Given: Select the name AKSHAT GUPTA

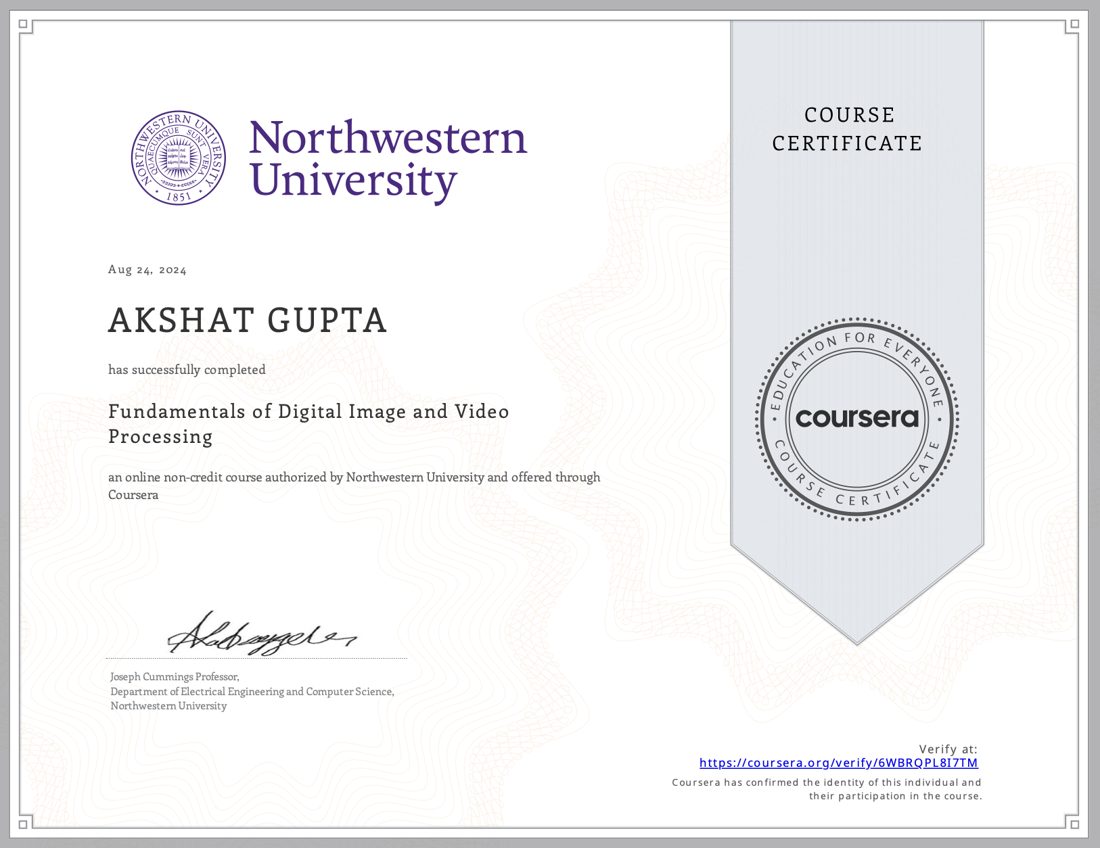Looking at the screenshot, I should click(x=248, y=321).
